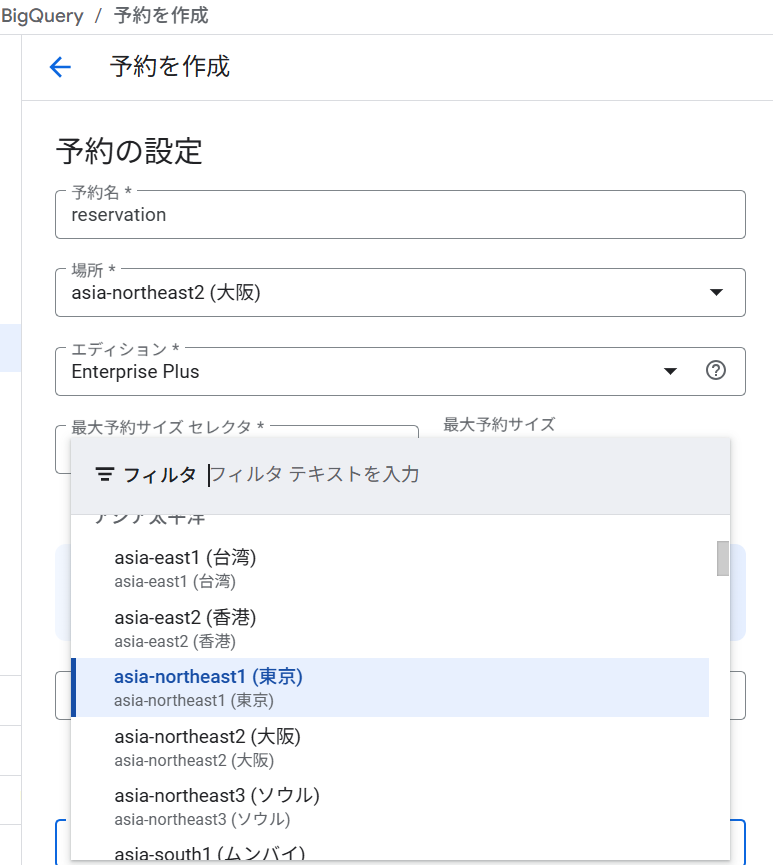Open the edition help question-mark icon
This screenshot has height=865, width=773.
[716, 370]
